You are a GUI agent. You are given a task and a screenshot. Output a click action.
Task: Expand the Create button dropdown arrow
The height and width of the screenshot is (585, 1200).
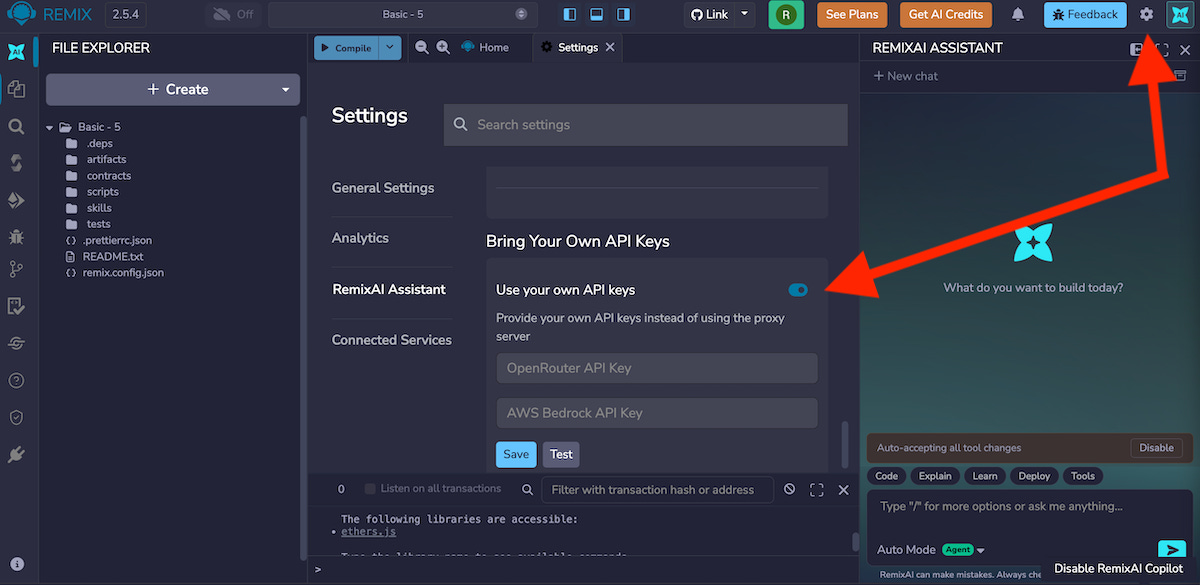(x=285, y=90)
